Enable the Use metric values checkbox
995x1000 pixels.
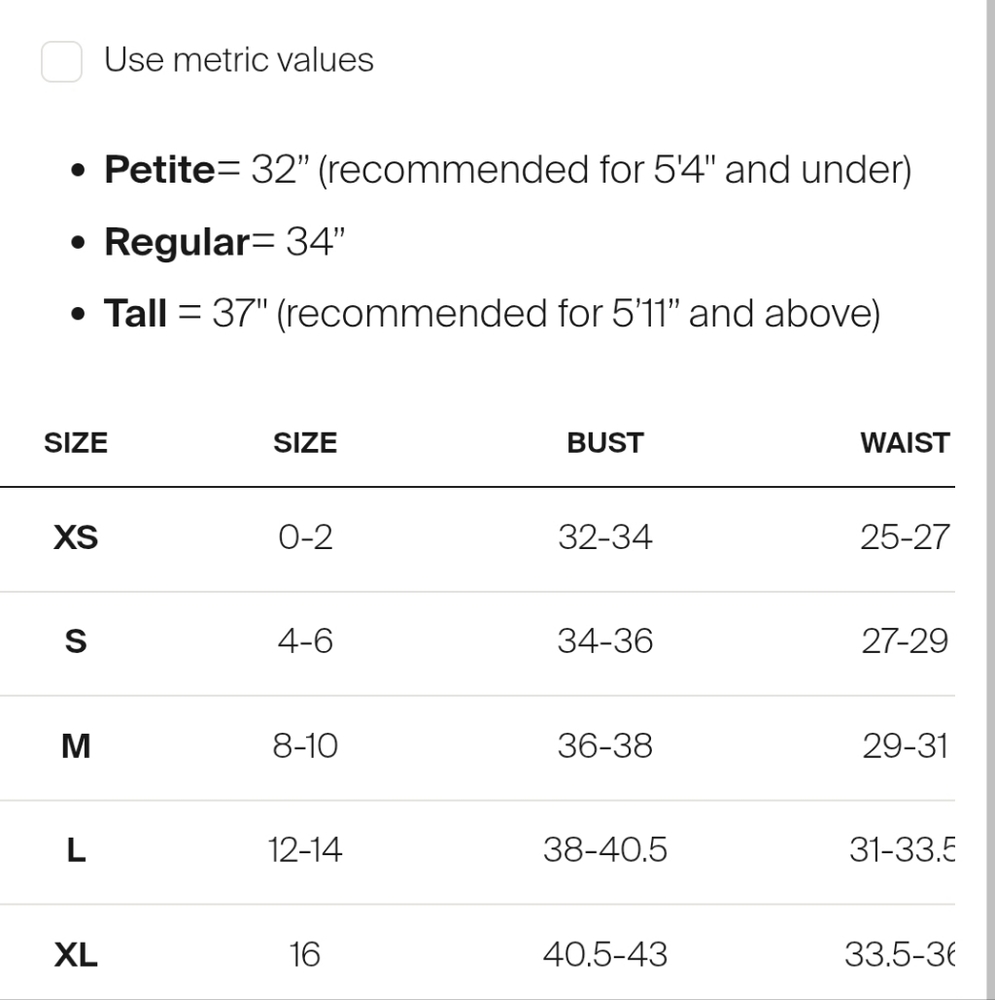pos(61,62)
